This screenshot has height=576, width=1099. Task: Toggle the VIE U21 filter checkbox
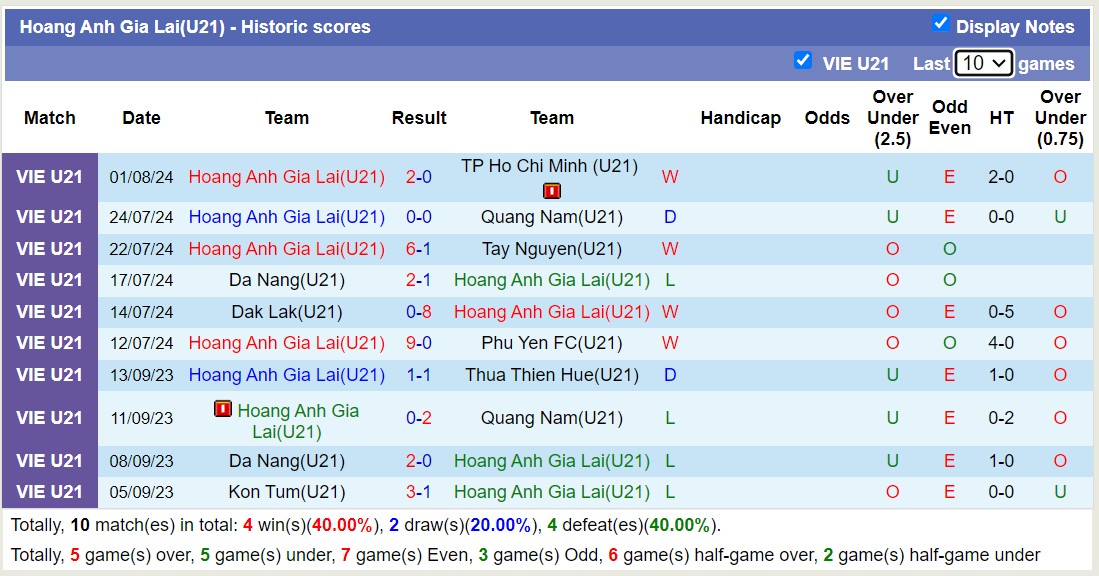tap(803, 61)
